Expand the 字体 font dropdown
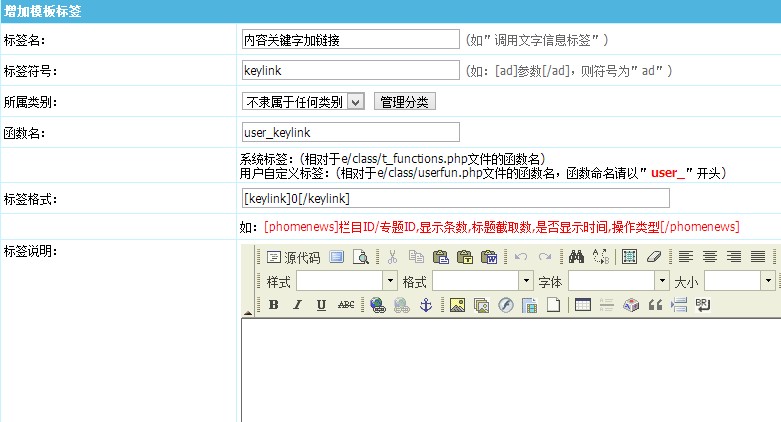 pyautogui.click(x=617, y=281)
